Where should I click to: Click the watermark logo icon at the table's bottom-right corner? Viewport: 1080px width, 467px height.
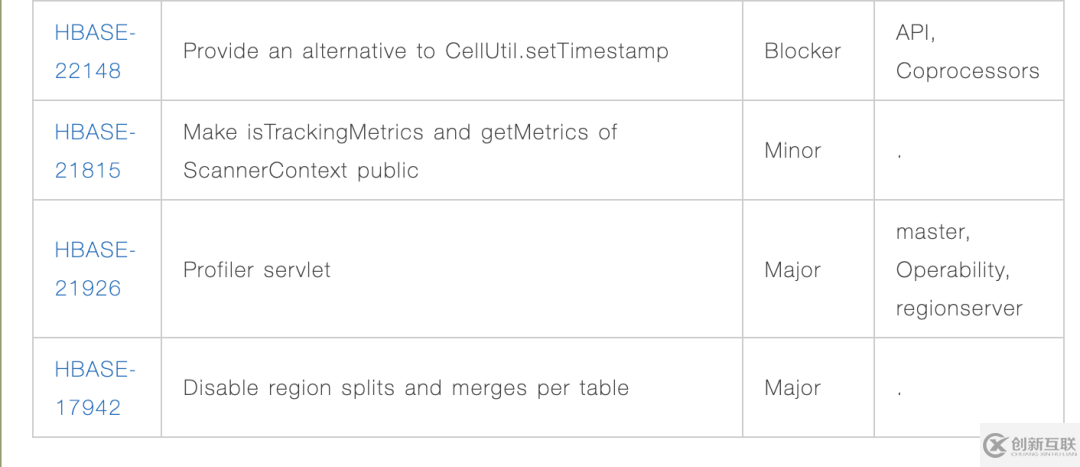pos(995,444)
